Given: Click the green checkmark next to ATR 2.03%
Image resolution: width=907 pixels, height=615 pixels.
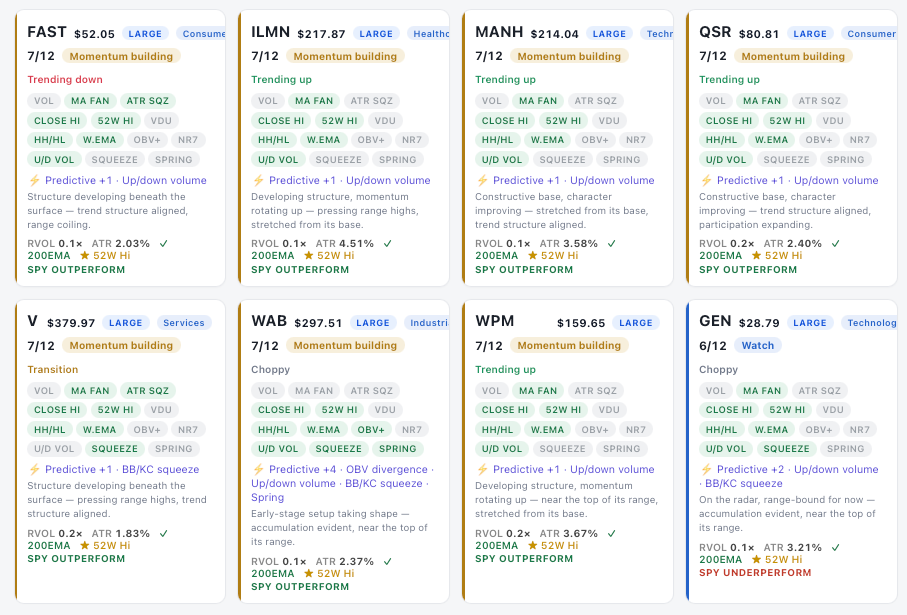Looking at the screenshot, I should tap(164, 244).
